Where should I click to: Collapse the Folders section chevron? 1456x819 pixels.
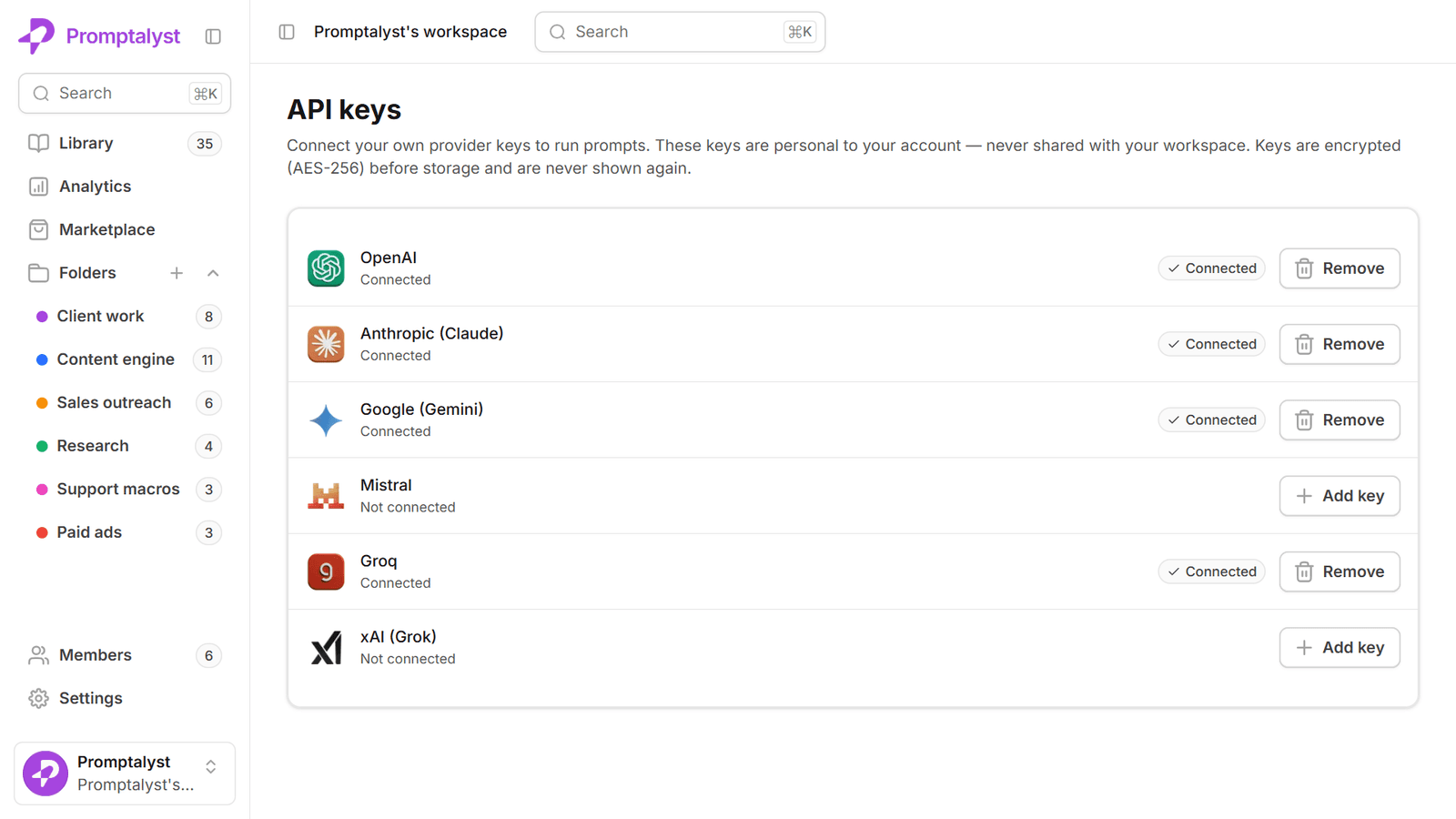click(213, 273)
